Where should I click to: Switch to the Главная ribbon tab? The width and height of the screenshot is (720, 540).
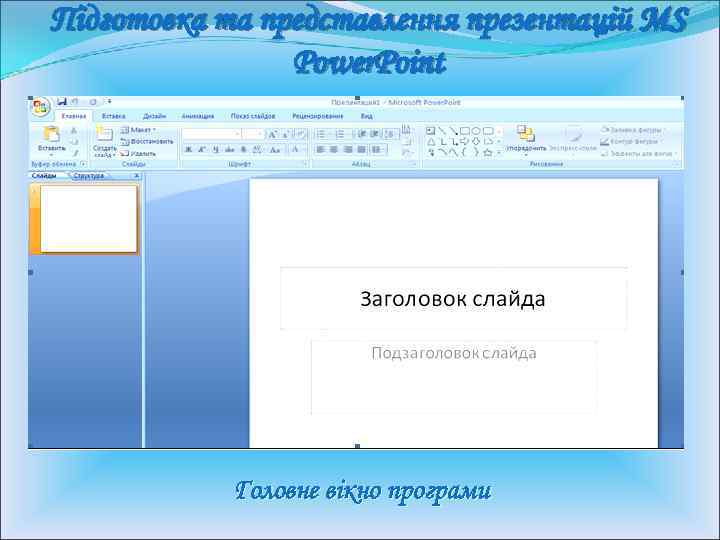click(74, 116)
